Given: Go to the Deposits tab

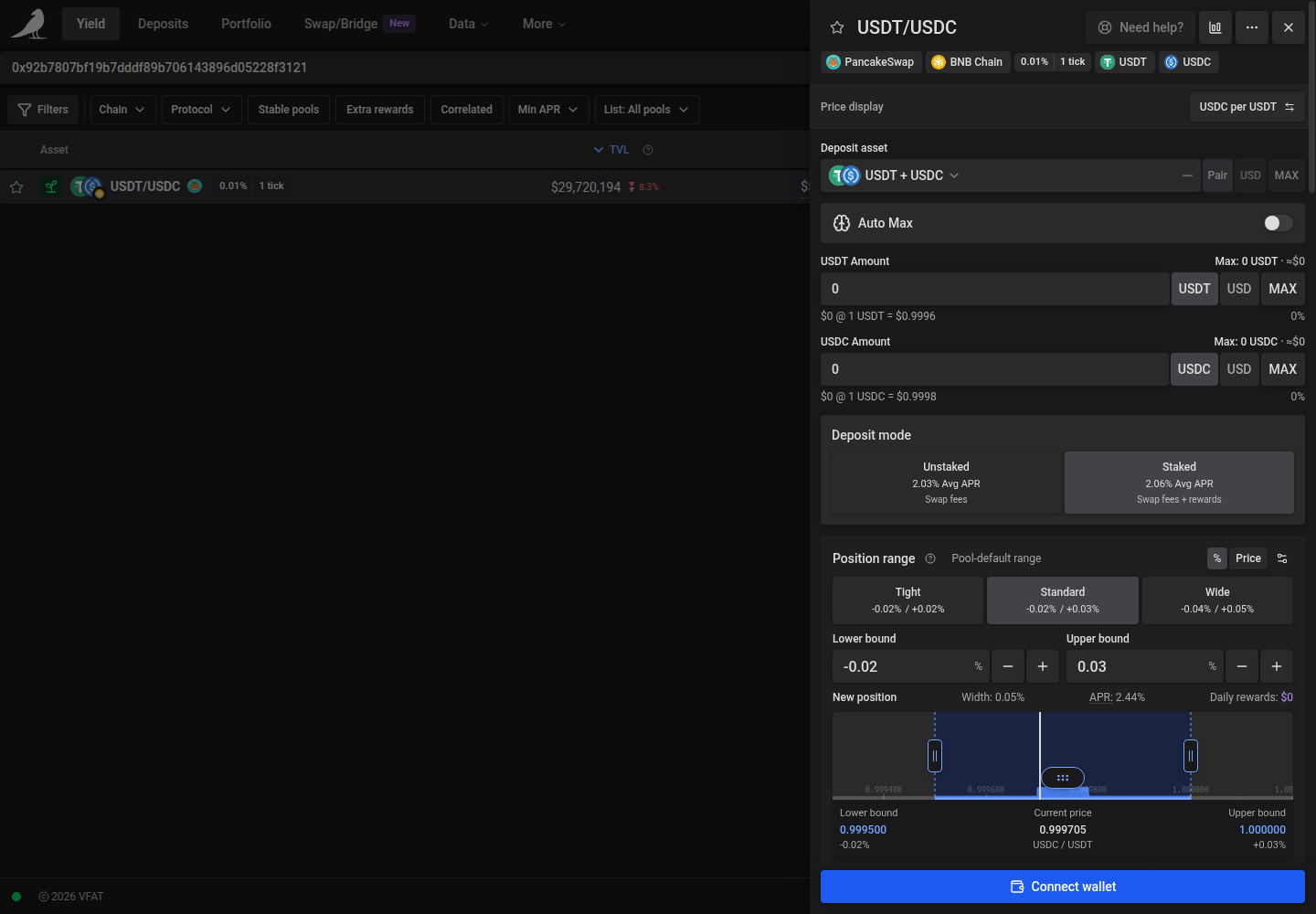Looking at the screenshot, I should pos(163,24).
